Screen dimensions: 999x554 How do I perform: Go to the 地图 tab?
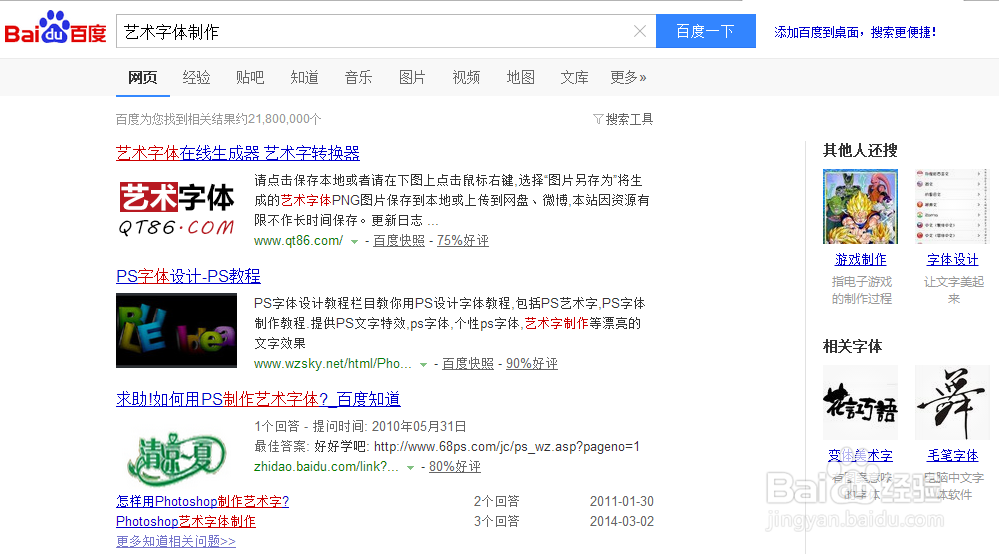(x=521, y=78)
